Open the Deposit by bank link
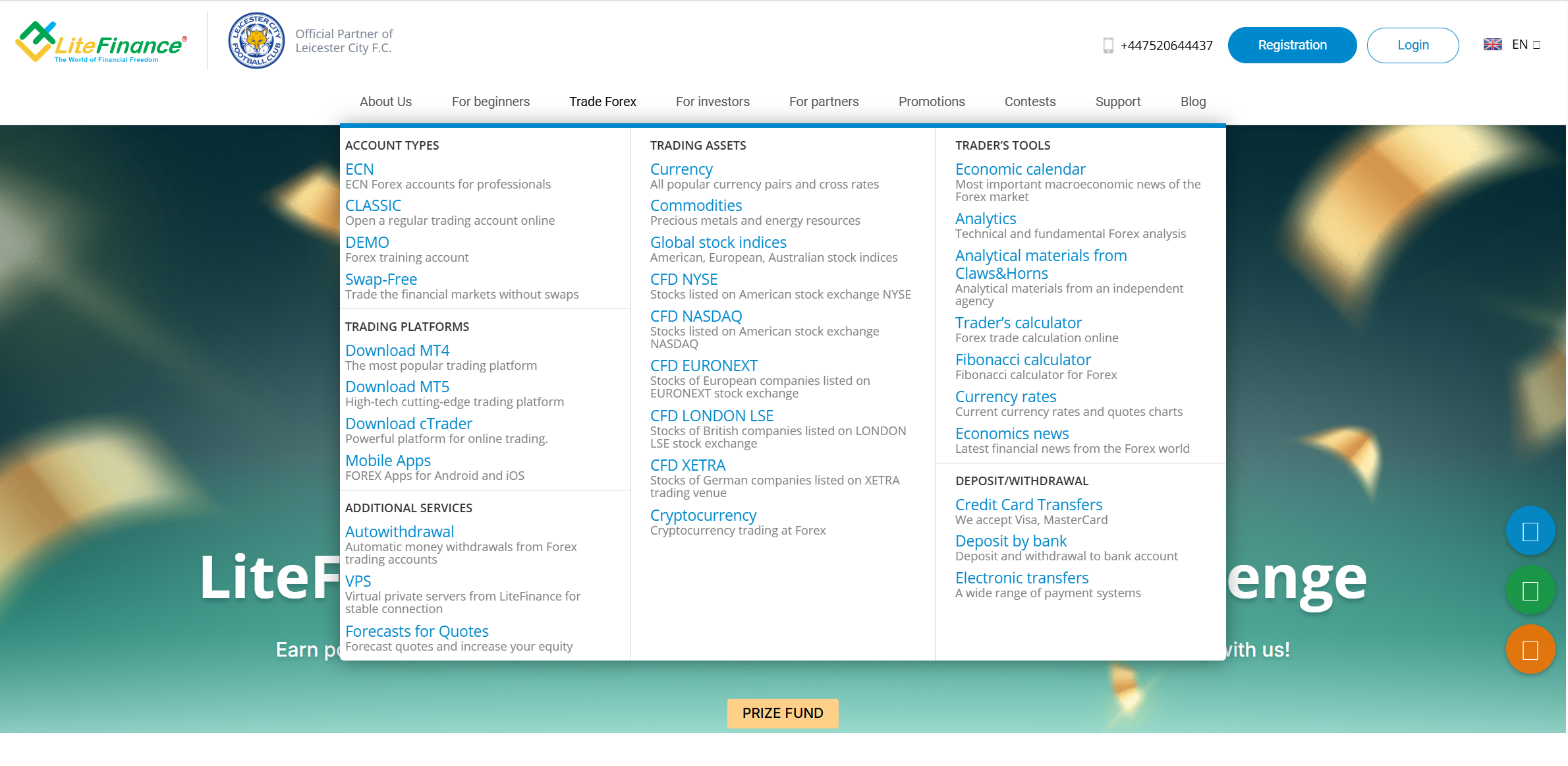Image resolution: width=1568 pixels, height=766 pixels. [x=1011, y=541]
